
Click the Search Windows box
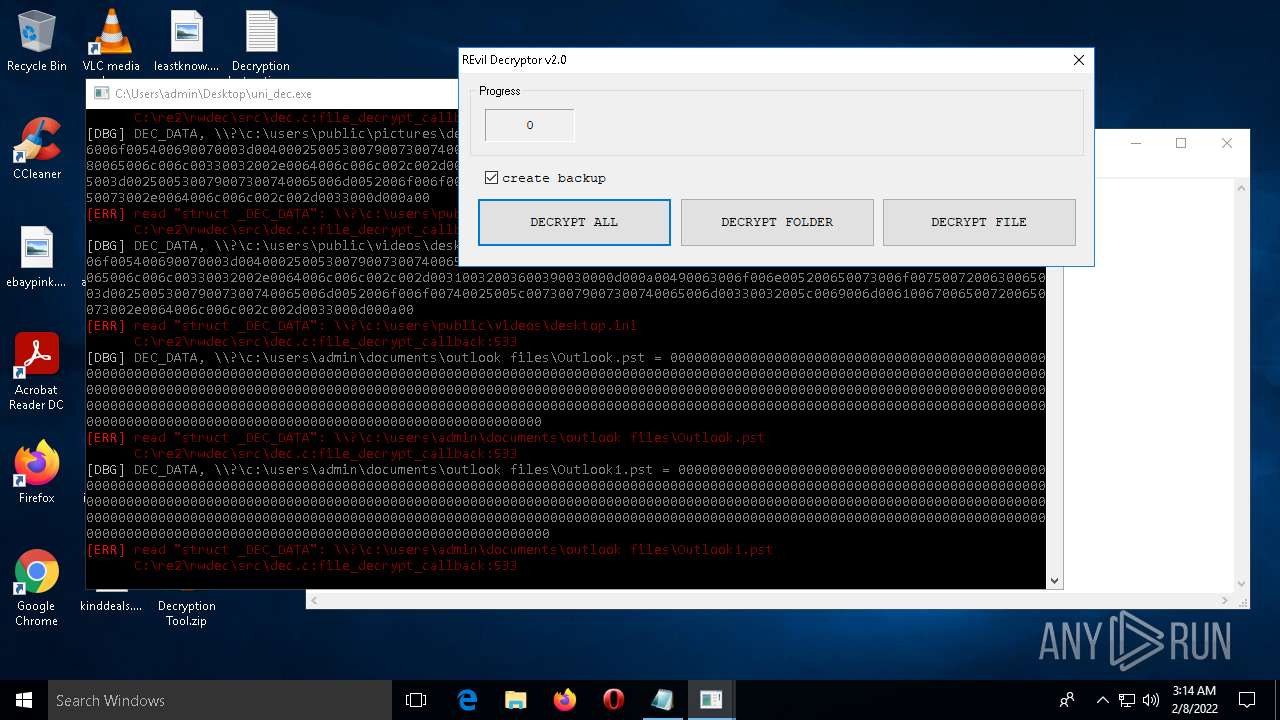[220, 700]
